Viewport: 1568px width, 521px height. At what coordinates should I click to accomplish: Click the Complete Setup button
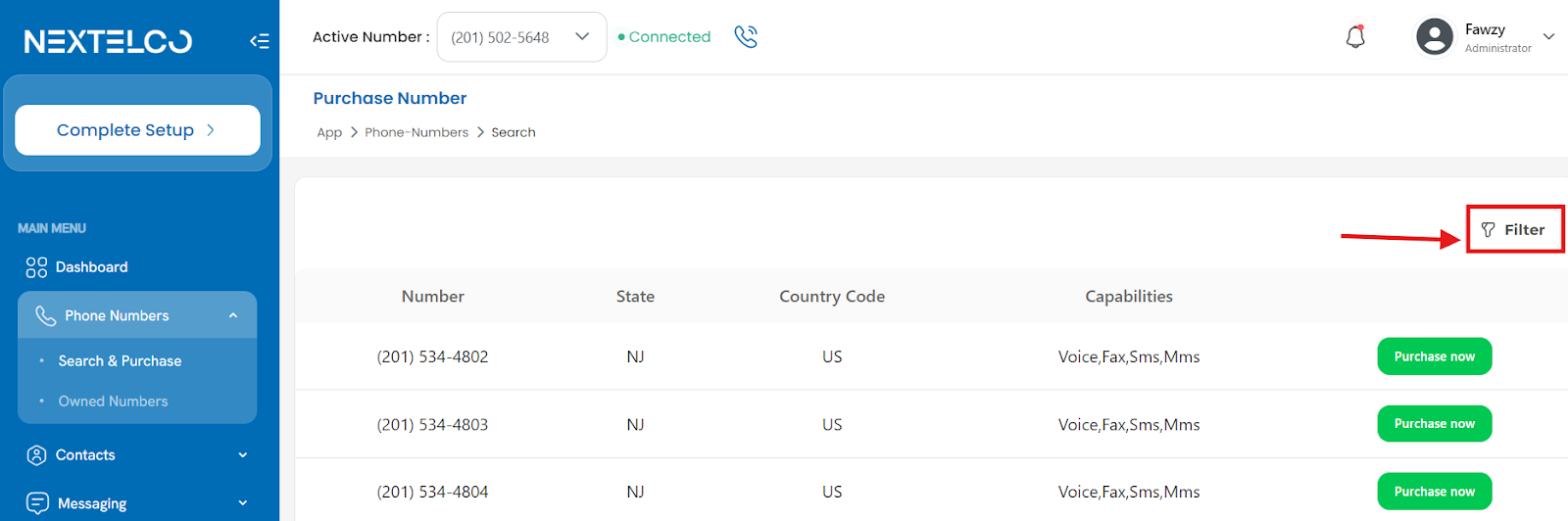click(137, 130)
